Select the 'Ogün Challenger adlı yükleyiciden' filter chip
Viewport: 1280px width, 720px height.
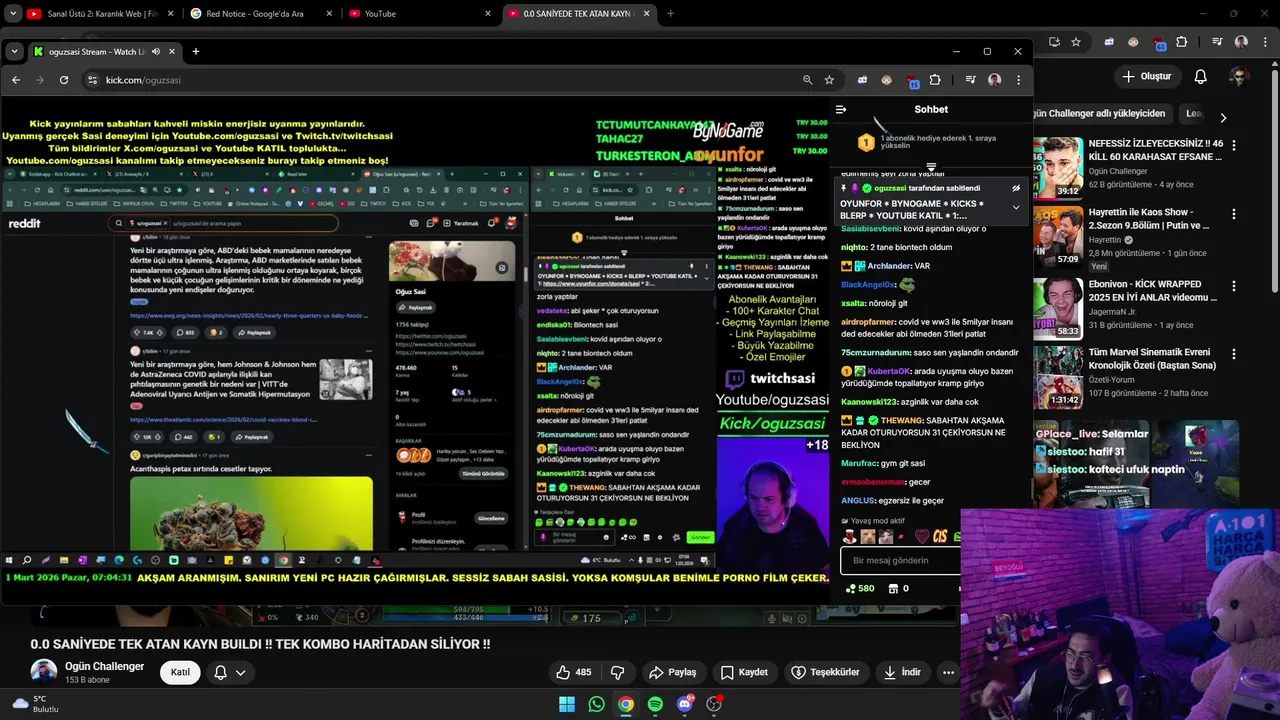pos(1102,114)
